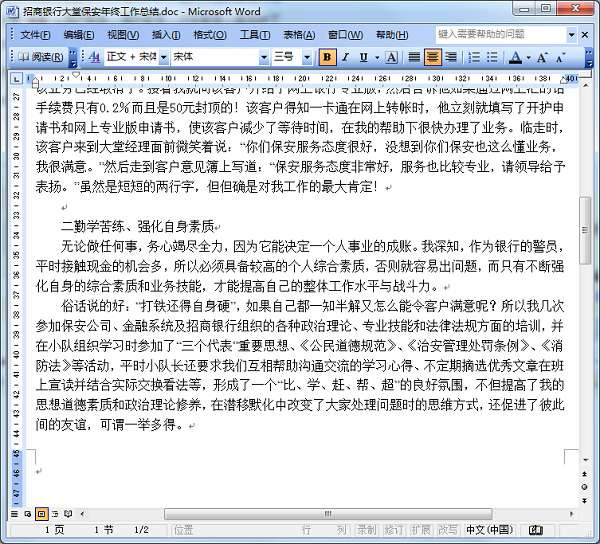The width and height of the screenshot is (600, 544).
Task: Click heading 二勤学苦练、强化自身素质
Action: (x=137, y=226)
